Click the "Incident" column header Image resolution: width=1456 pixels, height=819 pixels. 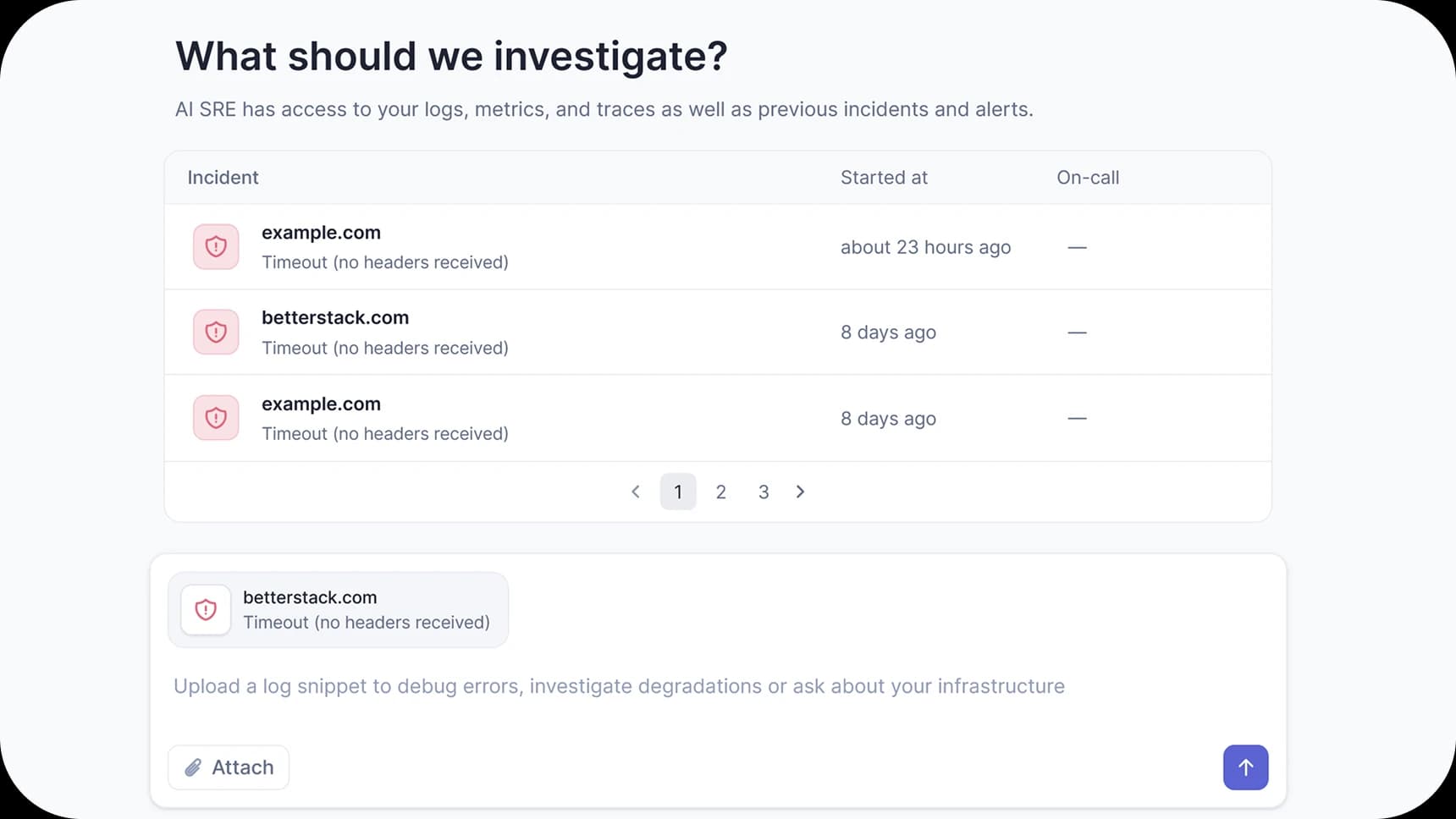coord(223,178)
